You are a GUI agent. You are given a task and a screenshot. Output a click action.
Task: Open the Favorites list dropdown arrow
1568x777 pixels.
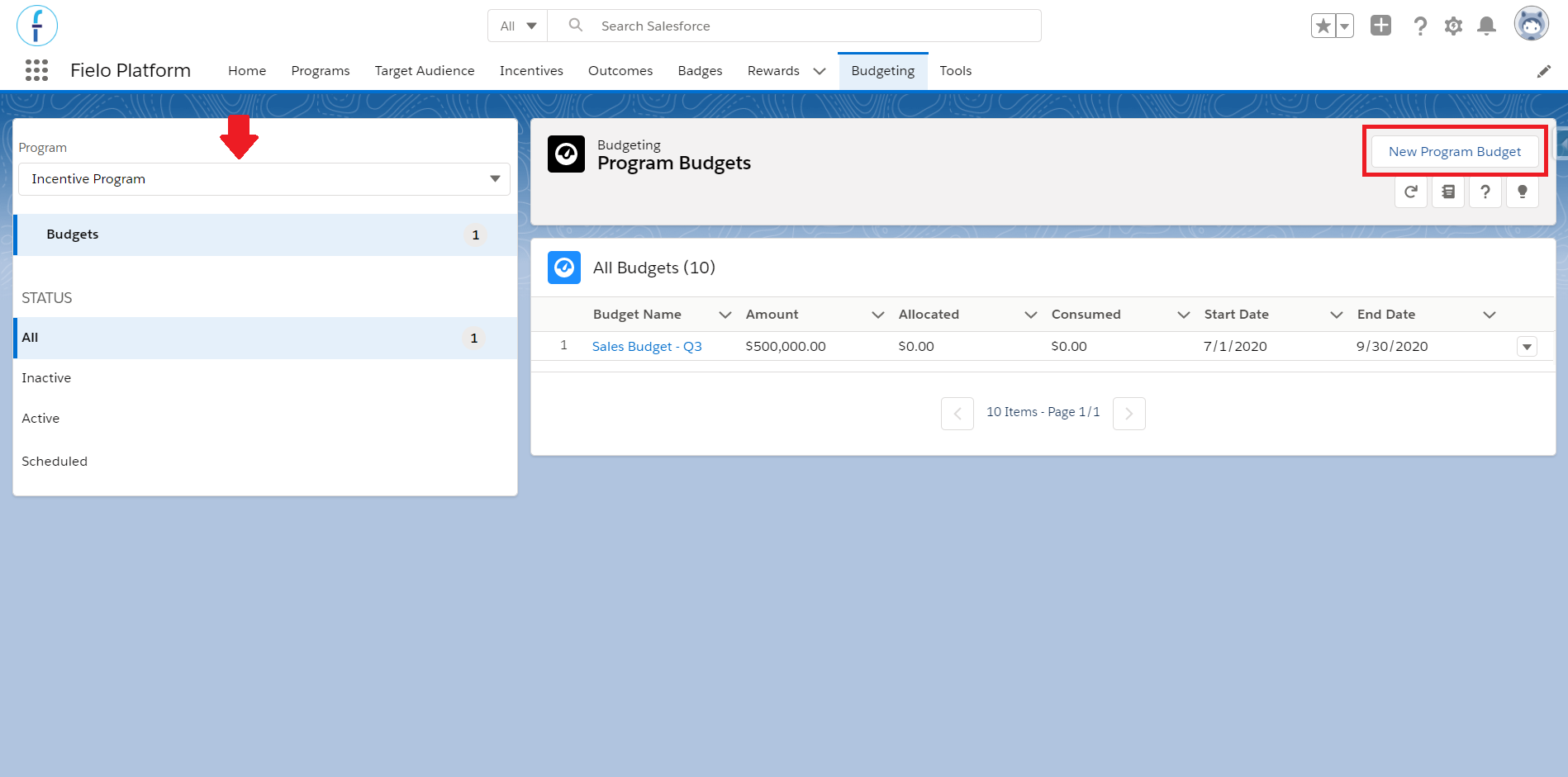coord(1345,26)
